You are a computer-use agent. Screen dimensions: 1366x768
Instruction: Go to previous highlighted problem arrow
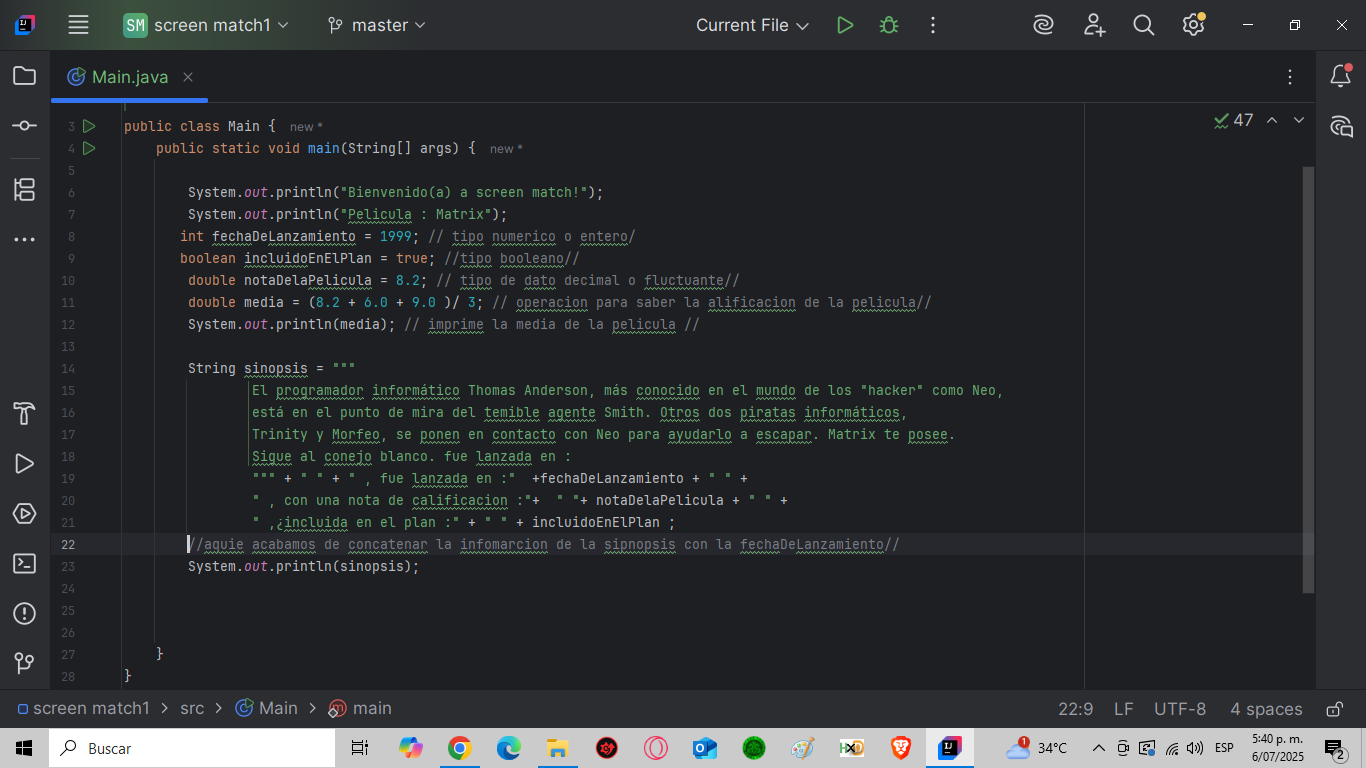point(1272,120)
